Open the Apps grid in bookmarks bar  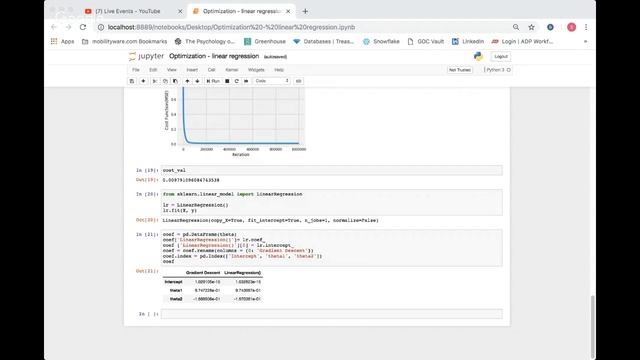(x=62, y=41)
